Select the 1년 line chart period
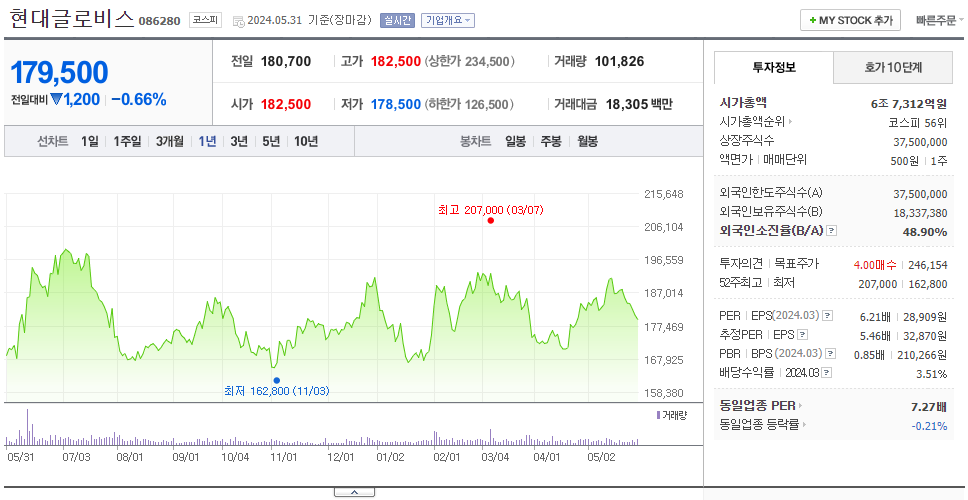The height and width of the screenshot is (500, 968). (x=207, y=141)
